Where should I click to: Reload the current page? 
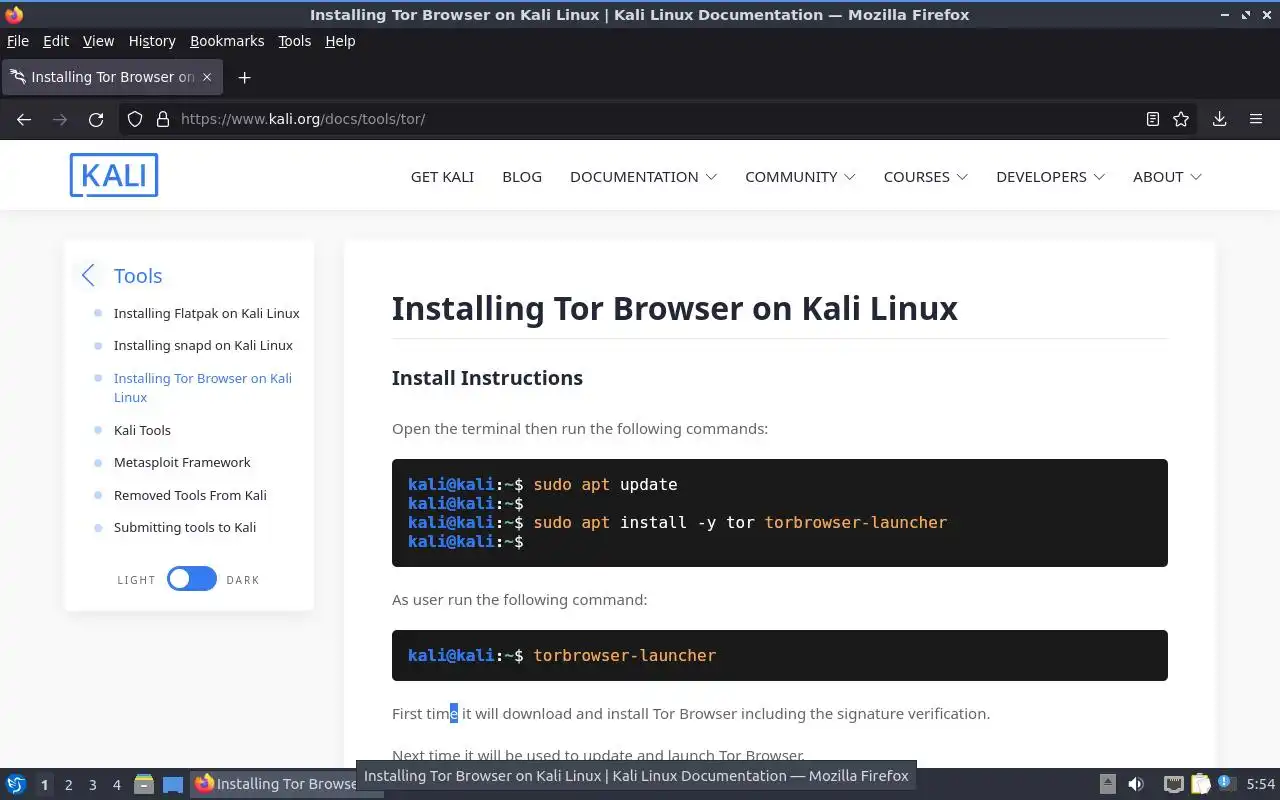point(96,119)
